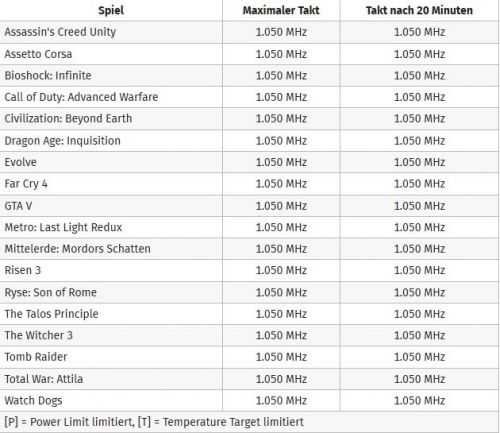This screenshot has height=433, width=500.
Task: Select the Assetto Corsa game name
Action: (38, 54)
